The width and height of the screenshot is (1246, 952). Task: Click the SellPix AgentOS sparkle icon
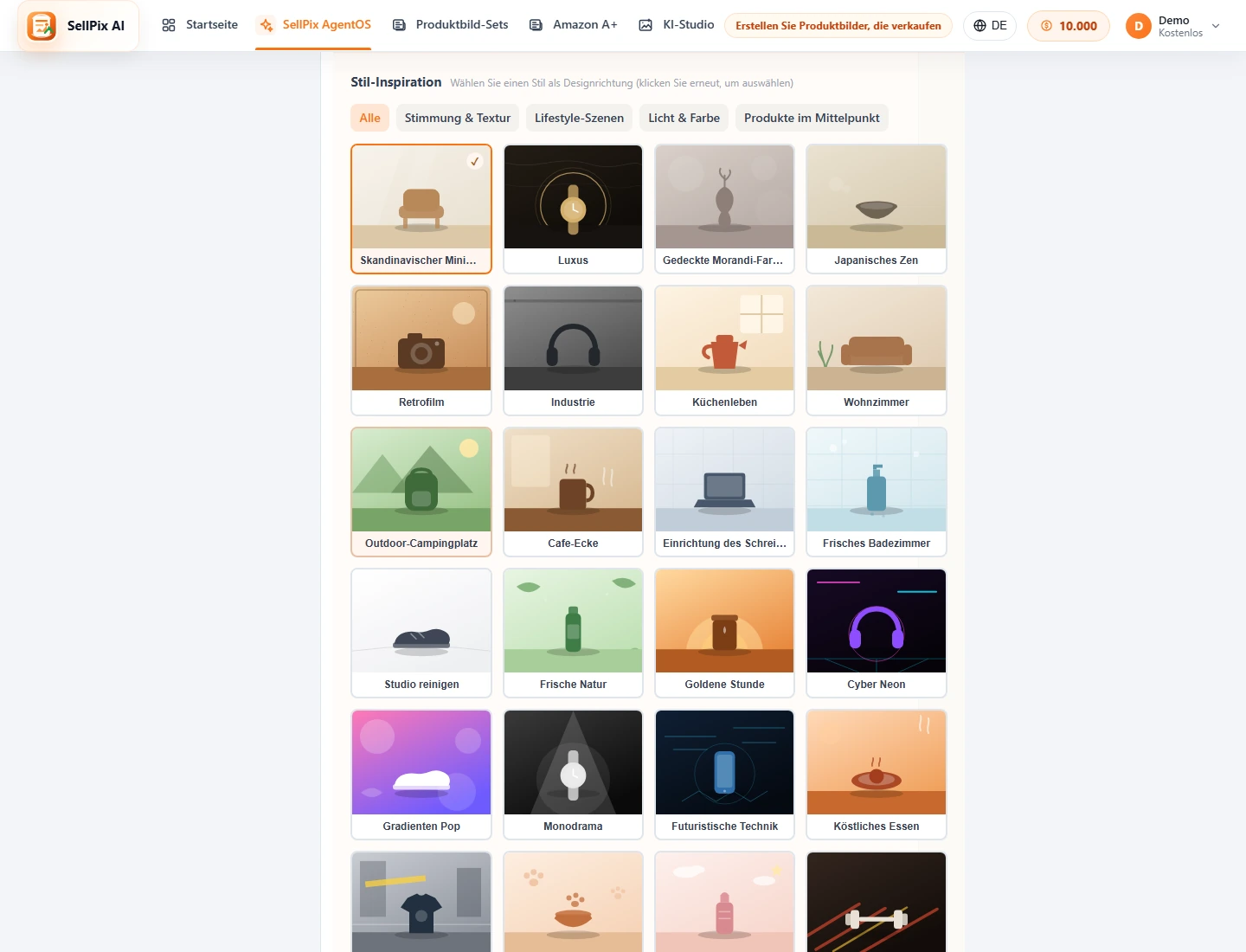tap(267, 25)
